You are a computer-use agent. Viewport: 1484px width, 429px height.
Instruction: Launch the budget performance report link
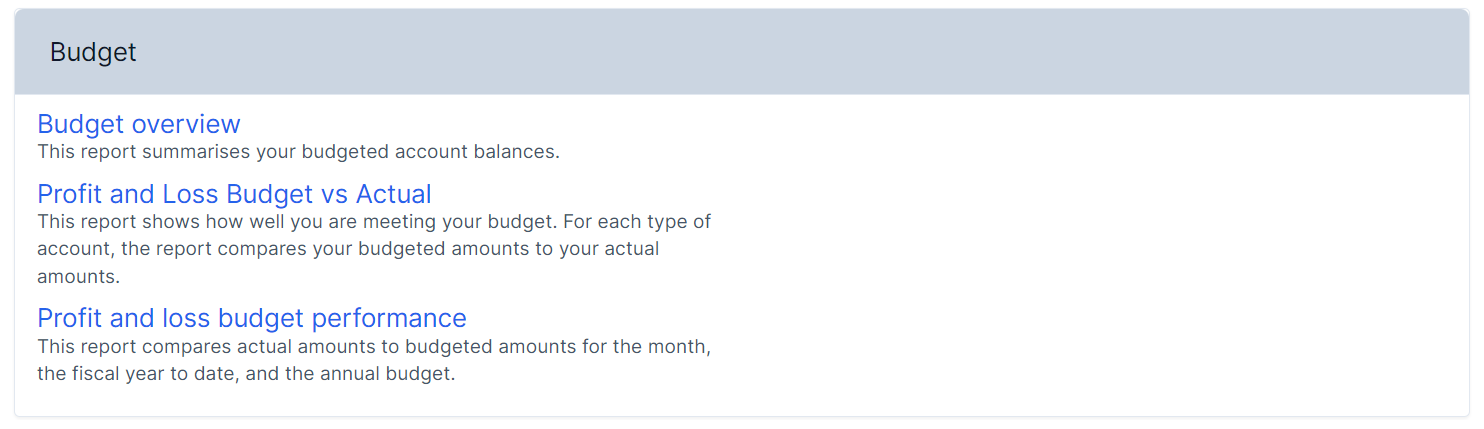(x=251, y=318)
